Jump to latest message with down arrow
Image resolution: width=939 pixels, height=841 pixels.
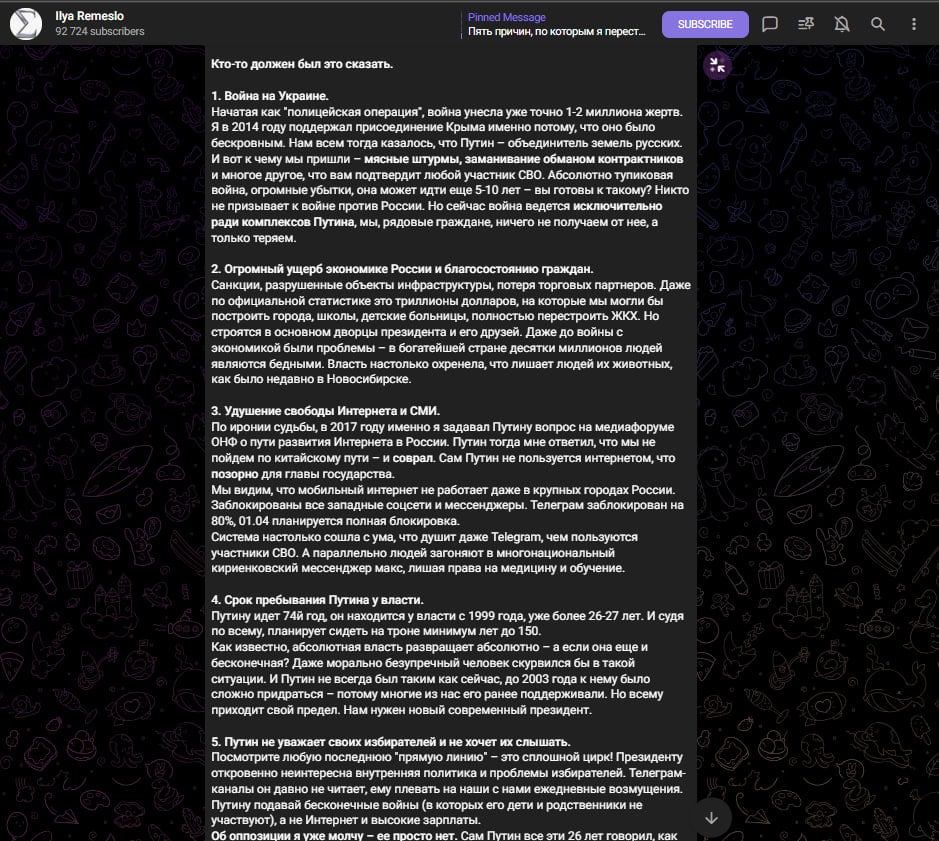[x=712, y=817]
